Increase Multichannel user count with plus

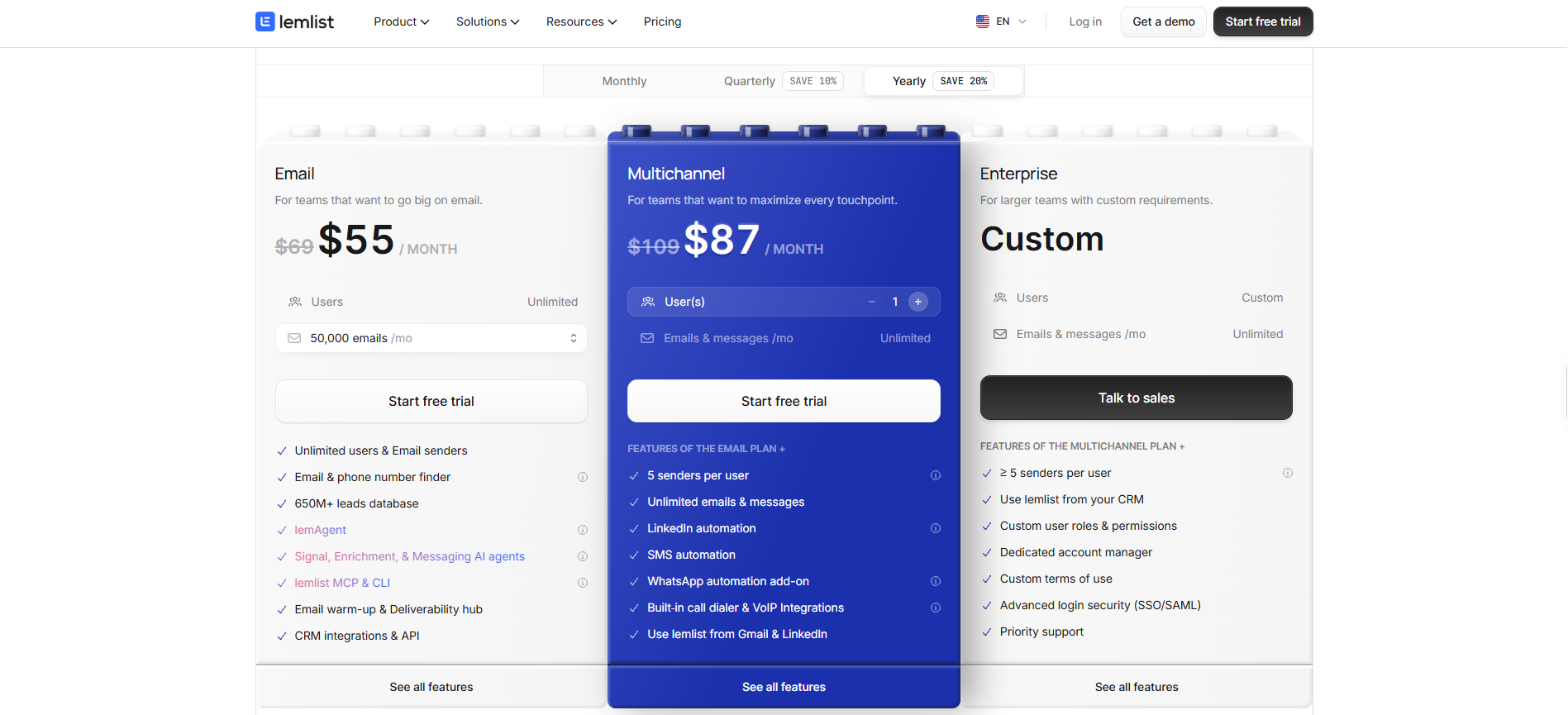pyautogui.click(x=918, y=302)
